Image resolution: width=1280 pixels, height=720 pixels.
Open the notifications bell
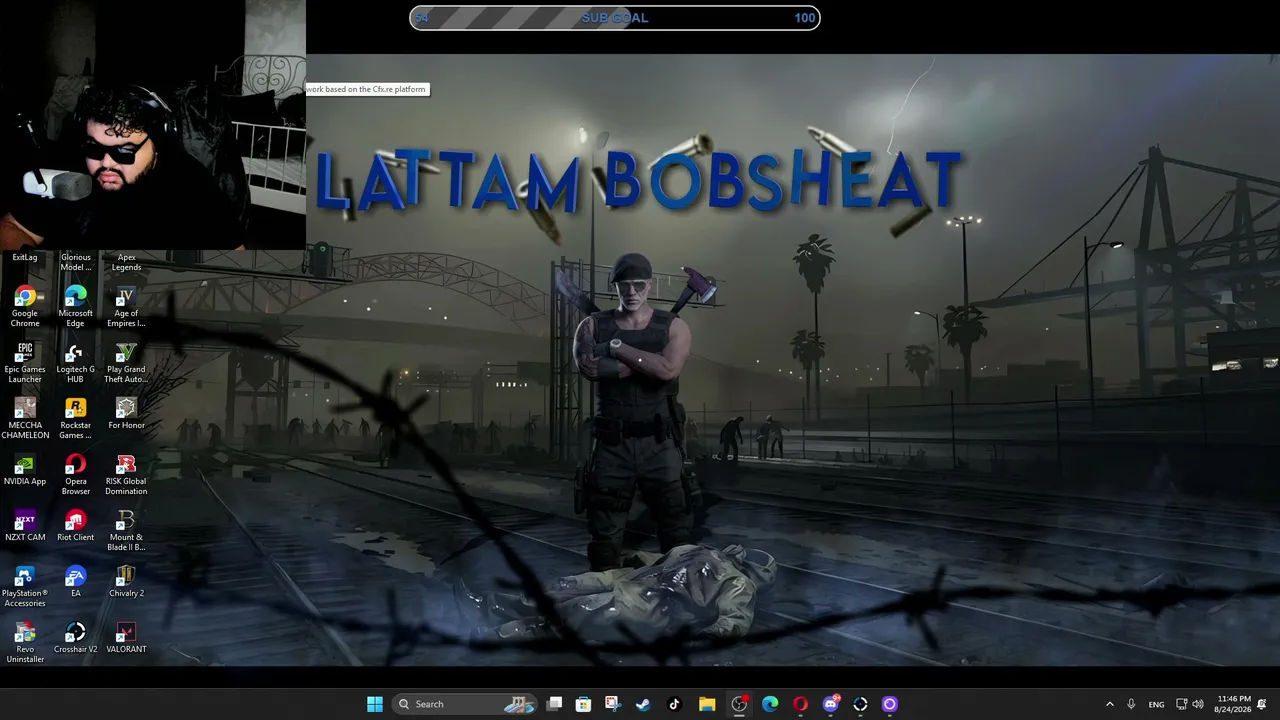click(1262, 704)
